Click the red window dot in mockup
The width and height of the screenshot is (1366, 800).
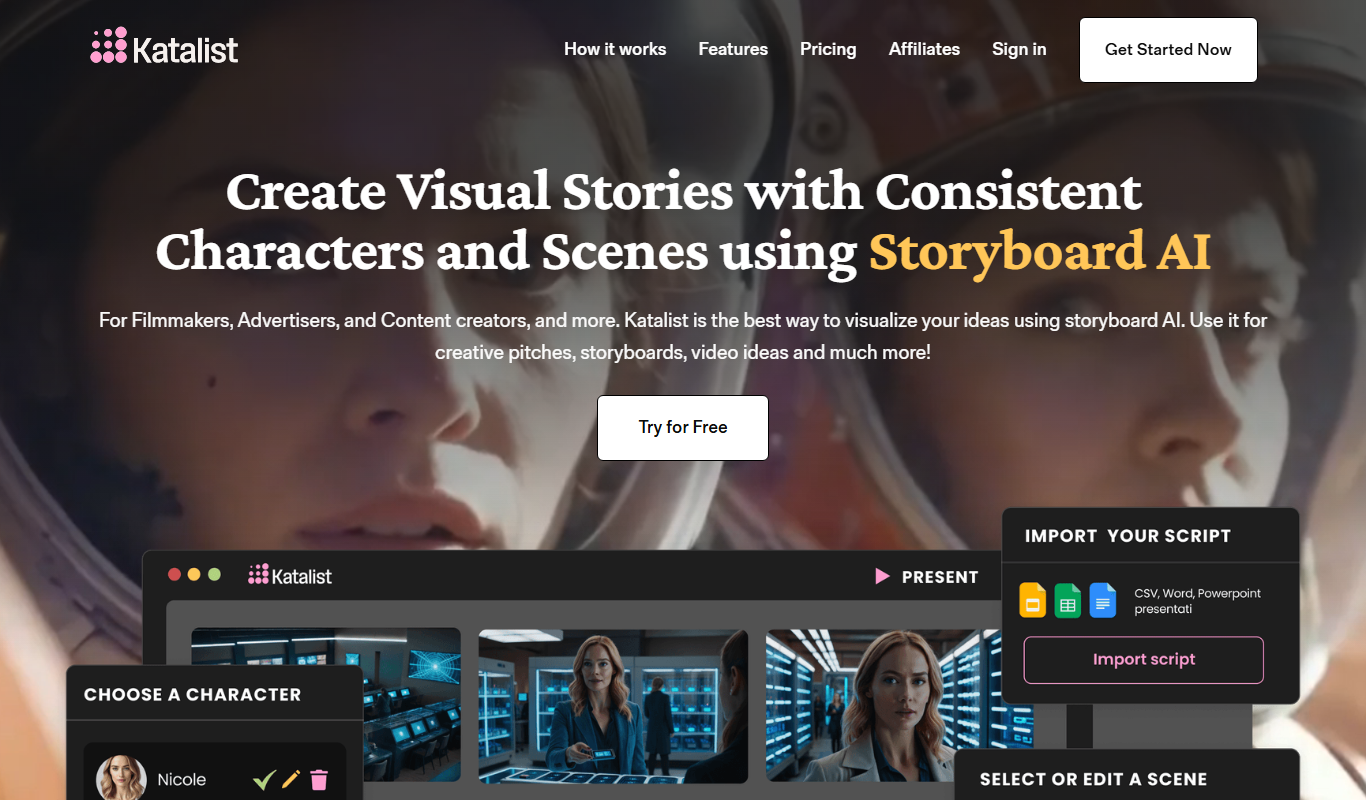[174, 575]
